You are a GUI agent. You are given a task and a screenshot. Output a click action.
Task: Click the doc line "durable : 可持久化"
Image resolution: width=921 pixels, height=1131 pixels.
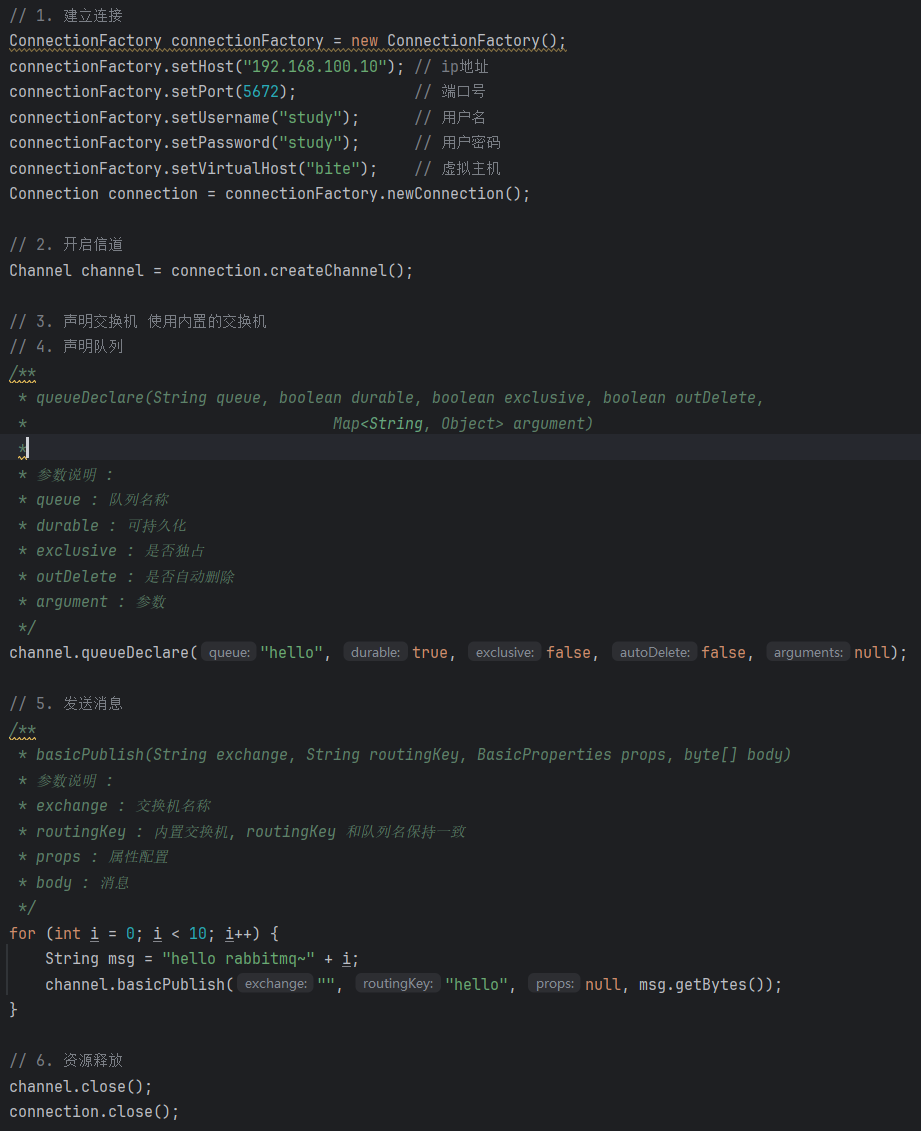pyautogui.click(x=111, y=526)
